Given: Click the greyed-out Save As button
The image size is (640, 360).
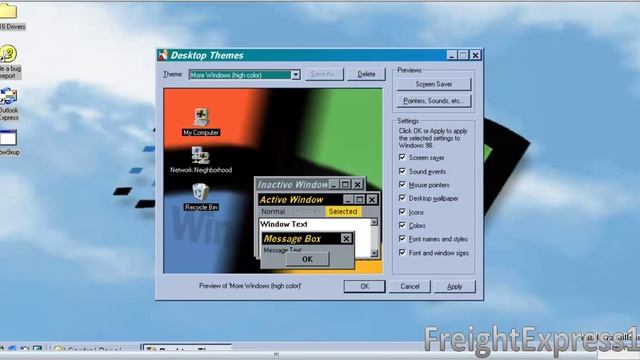Looking at the screenshot, I should 323,74.
